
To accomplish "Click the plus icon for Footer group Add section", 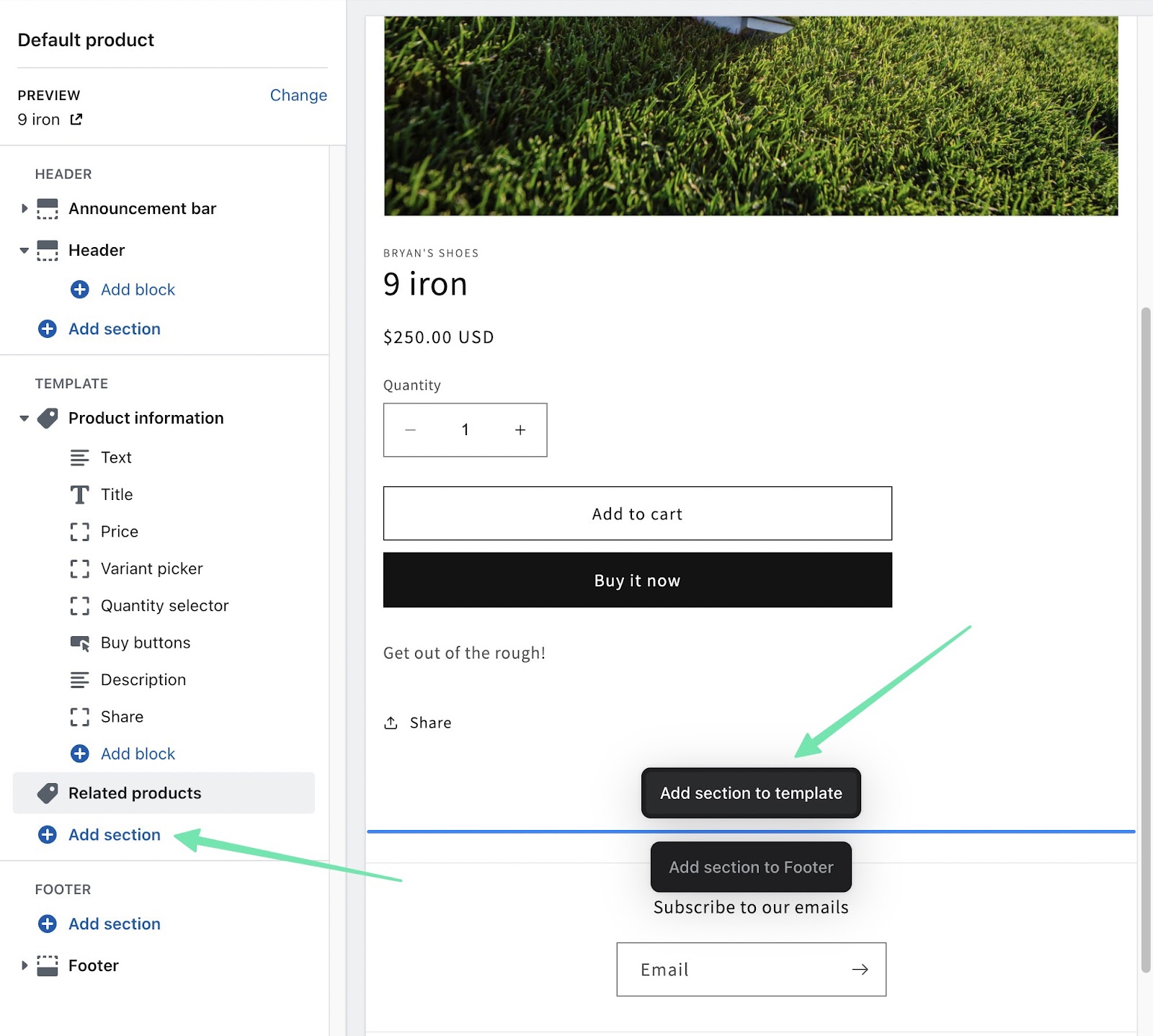I will coord(48,924).
